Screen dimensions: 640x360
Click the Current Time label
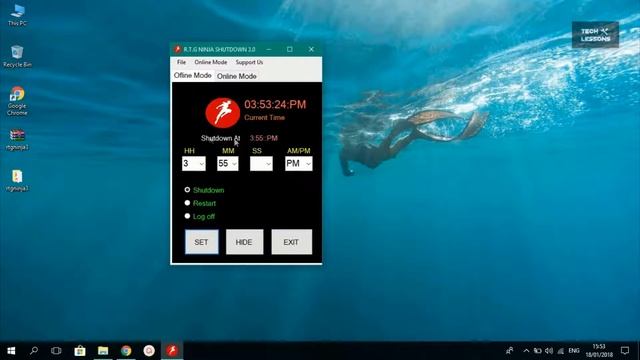click(x=264, y=118)
